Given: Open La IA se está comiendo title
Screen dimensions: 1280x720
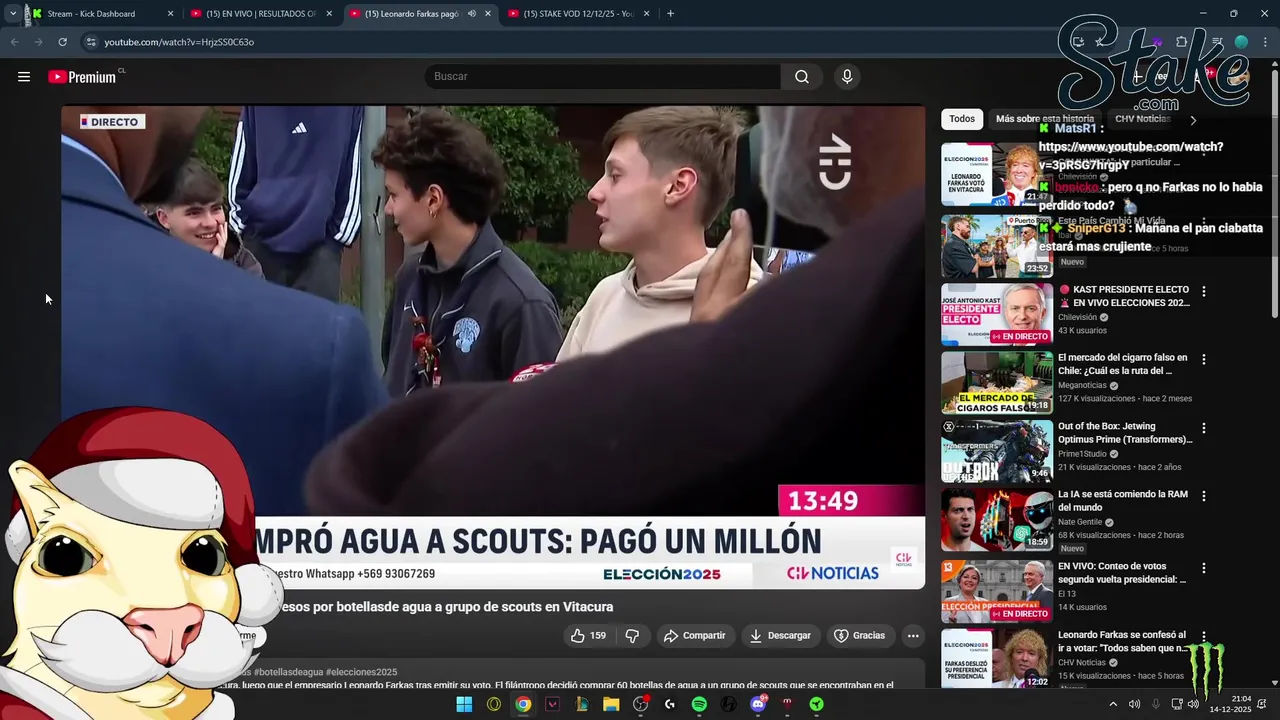Looking at the screenshot, I should coord(1123,500).
